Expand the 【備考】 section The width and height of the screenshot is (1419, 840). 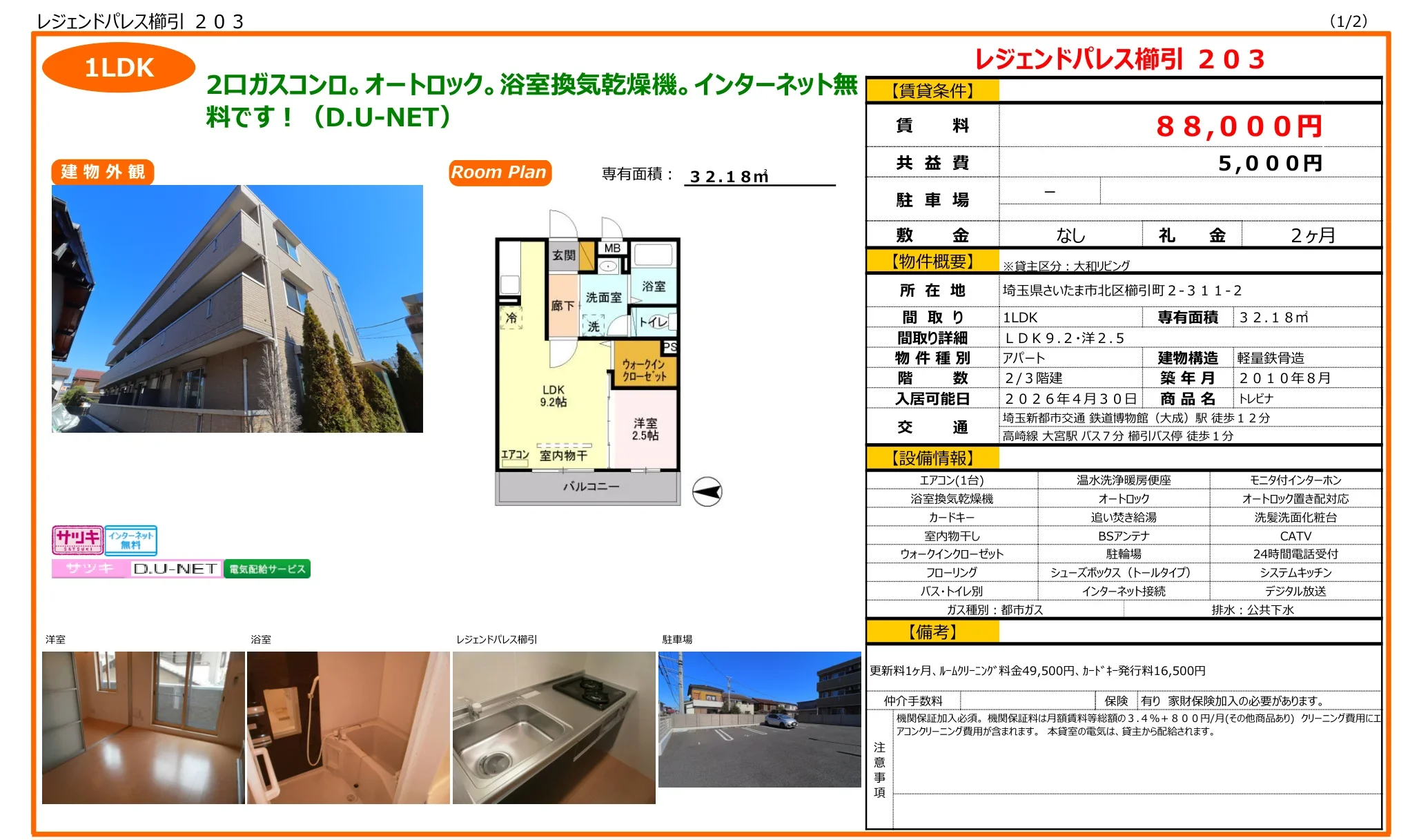(x=933, y=630)
